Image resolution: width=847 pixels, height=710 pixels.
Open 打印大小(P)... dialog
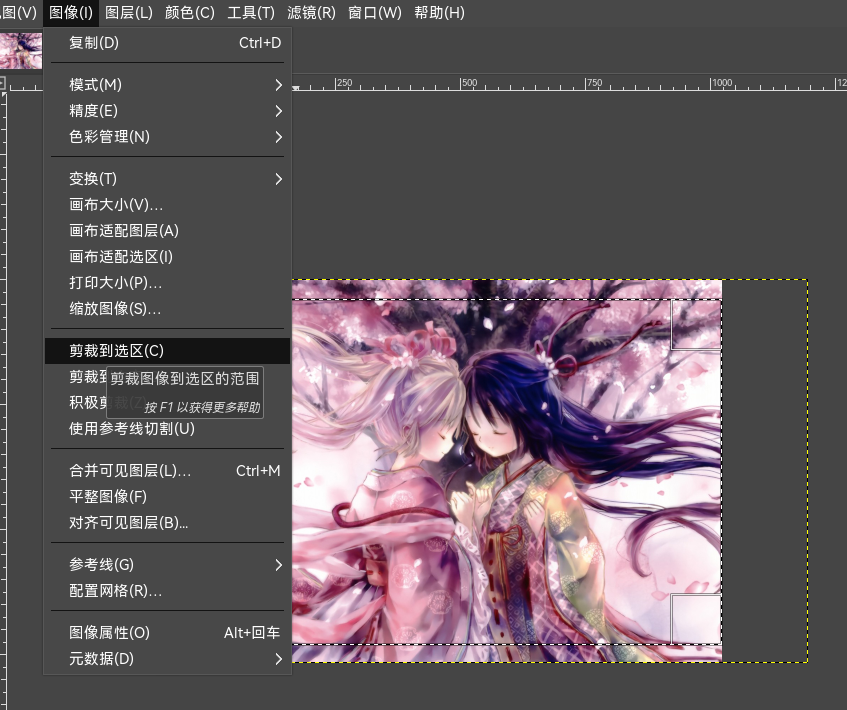[167, 283]
